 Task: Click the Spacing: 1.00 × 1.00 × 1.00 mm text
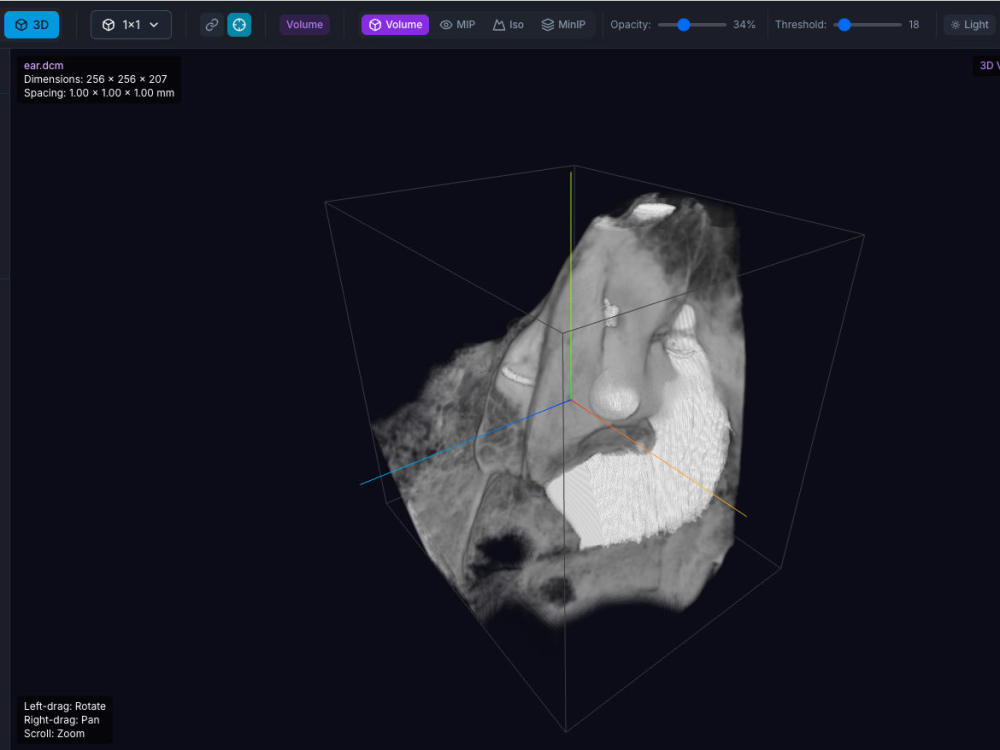99,93
